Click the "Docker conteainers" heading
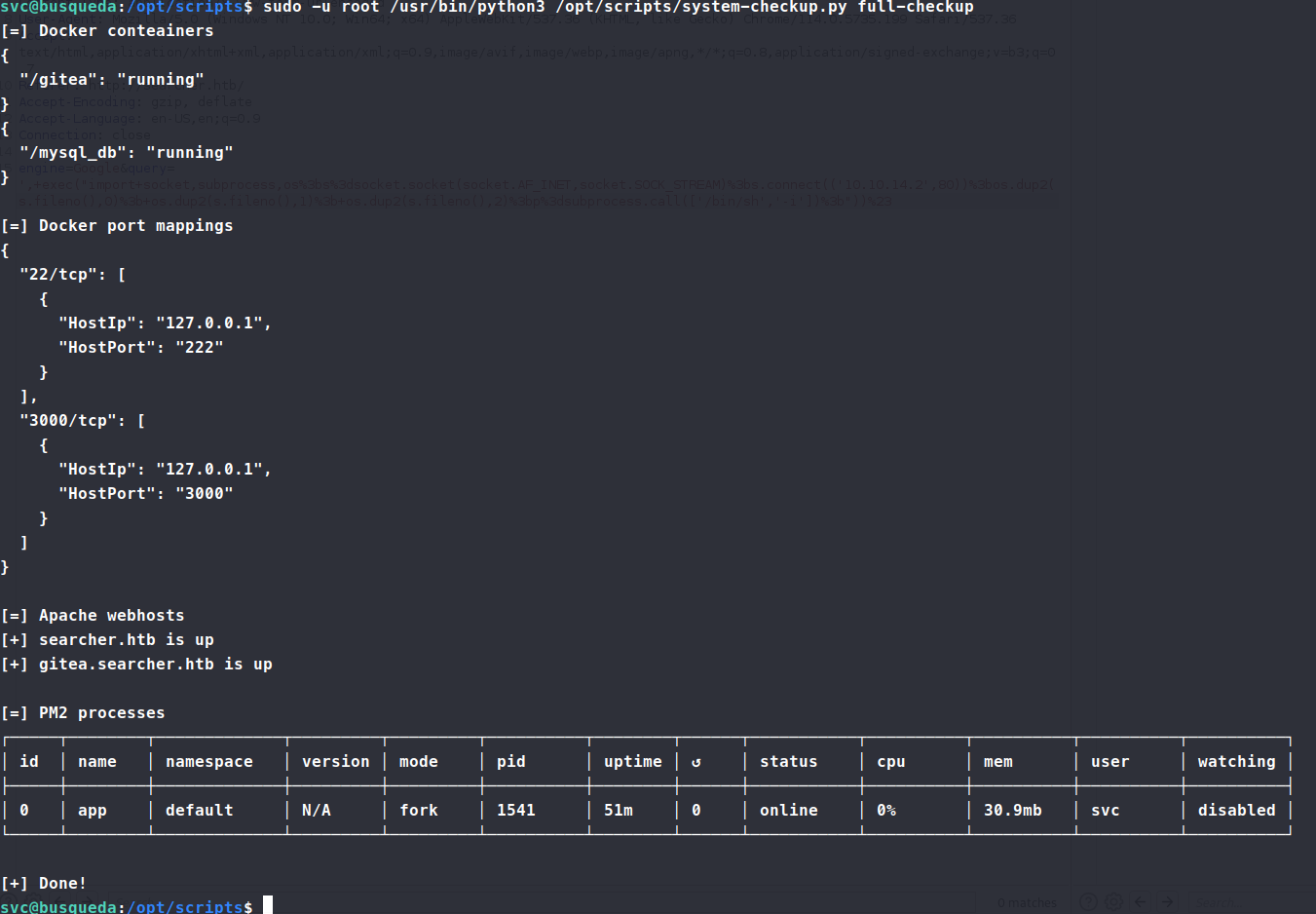 point(126,31)
